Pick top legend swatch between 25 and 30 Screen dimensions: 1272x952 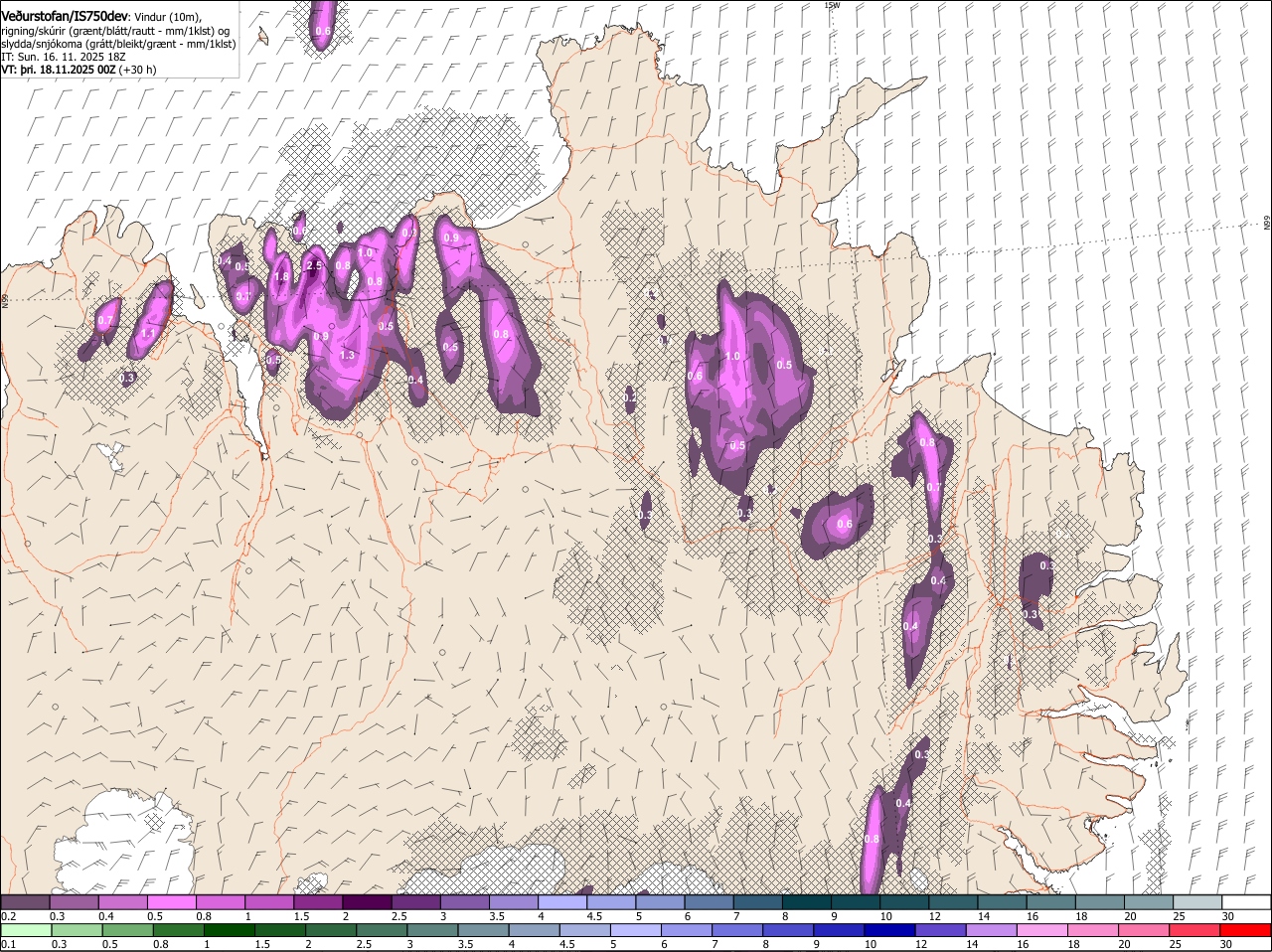(1197, 902)
